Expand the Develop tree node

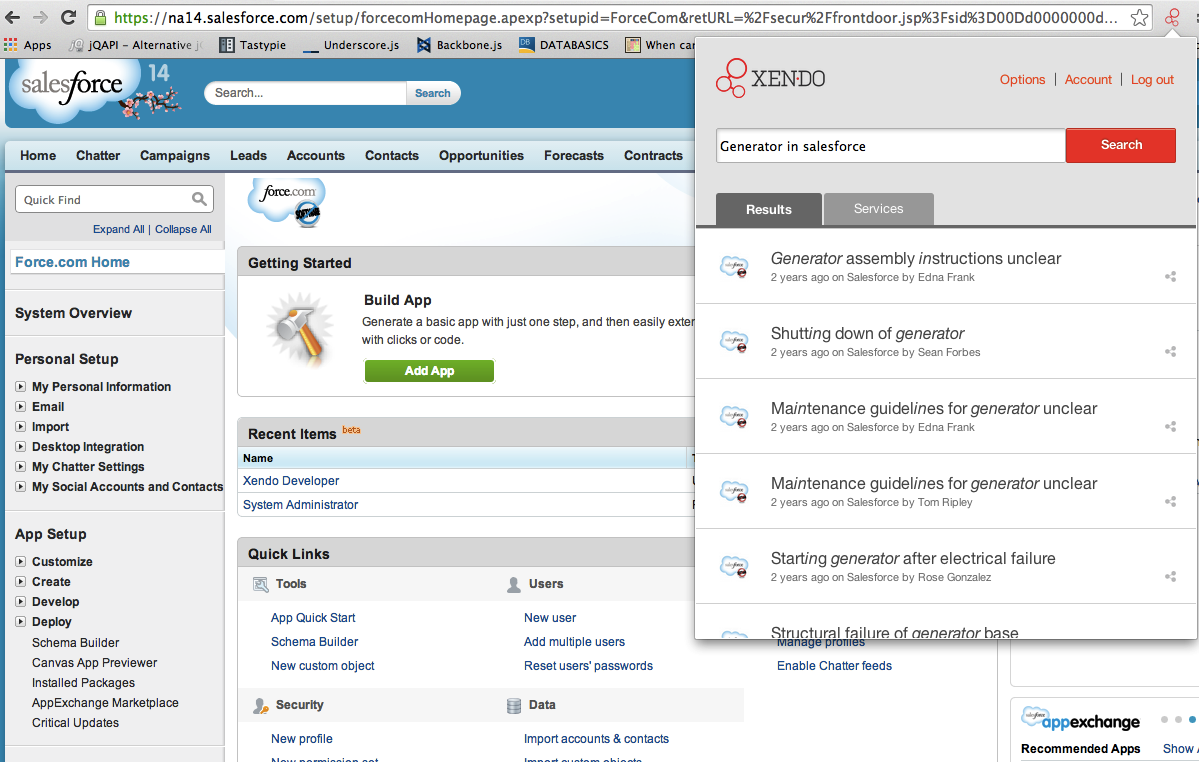[21, 601]
